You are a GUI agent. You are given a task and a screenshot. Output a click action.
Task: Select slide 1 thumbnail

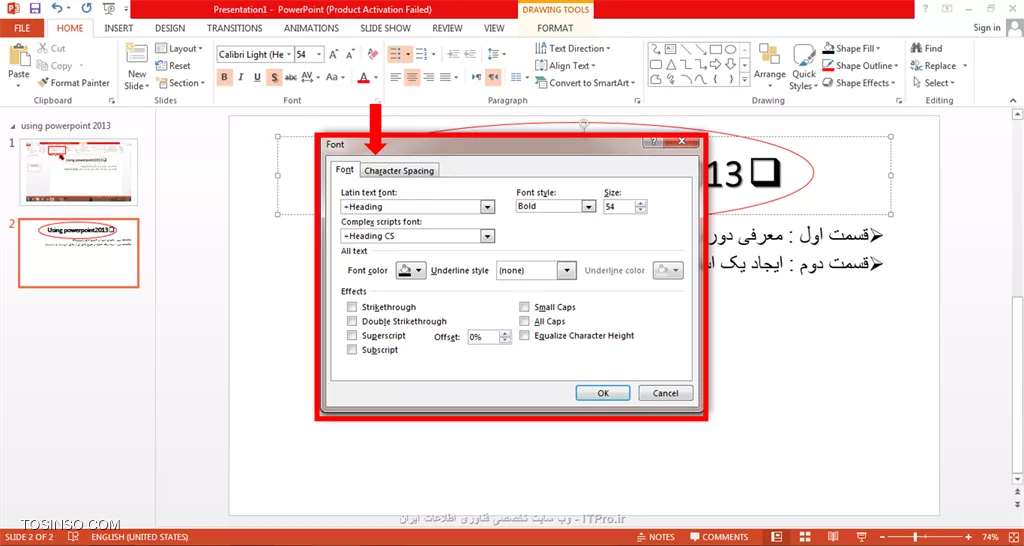(x=79, y=172)
